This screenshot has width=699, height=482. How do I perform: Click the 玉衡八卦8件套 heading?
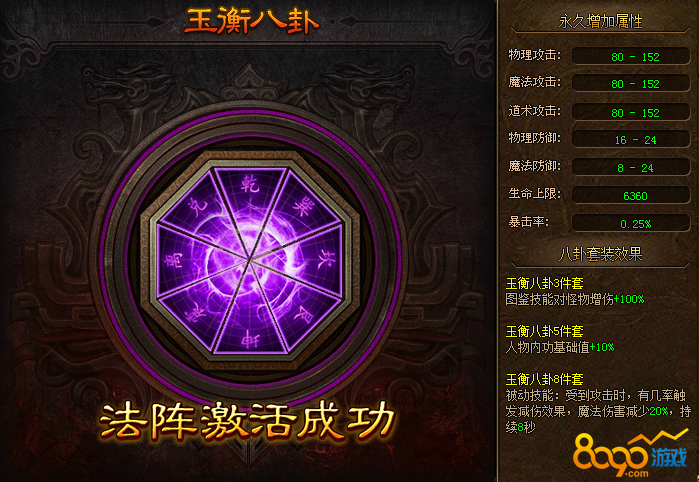click(x=544, y=379)
